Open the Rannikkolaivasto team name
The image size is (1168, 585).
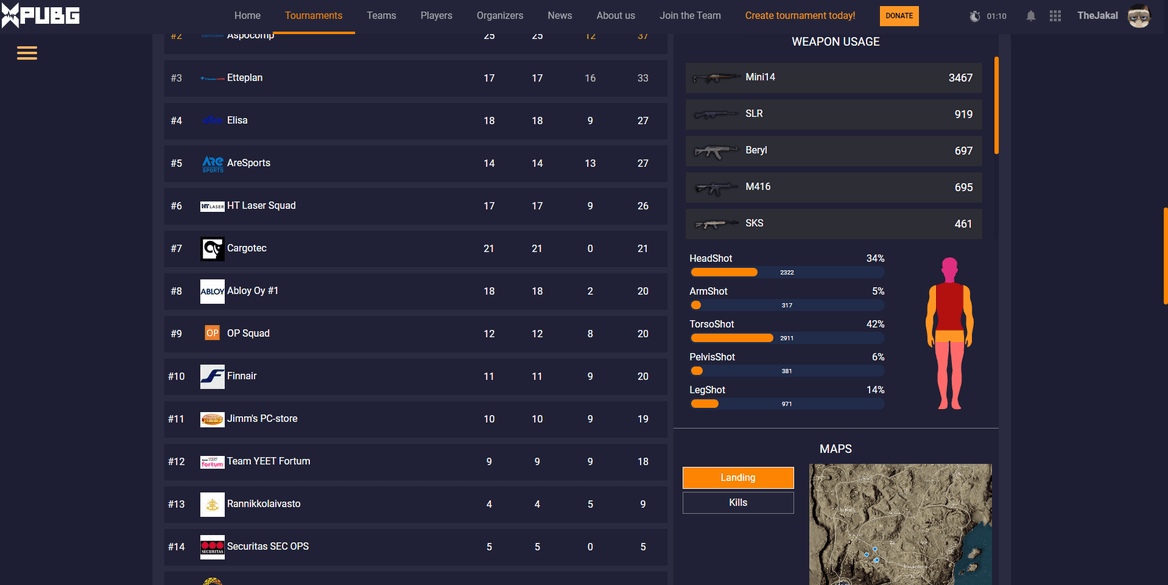(264, 504)
